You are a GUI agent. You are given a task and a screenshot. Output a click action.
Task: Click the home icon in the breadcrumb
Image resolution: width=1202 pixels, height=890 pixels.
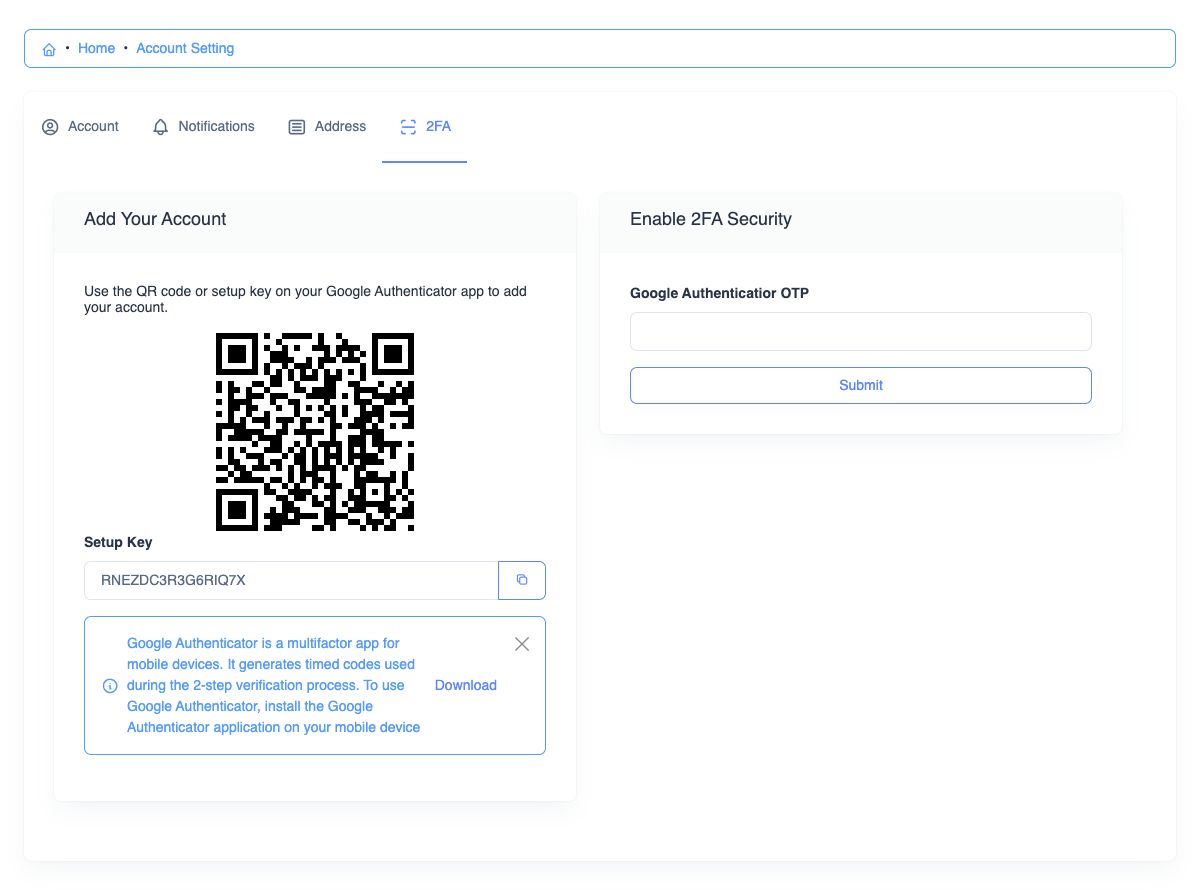point(49,49)
